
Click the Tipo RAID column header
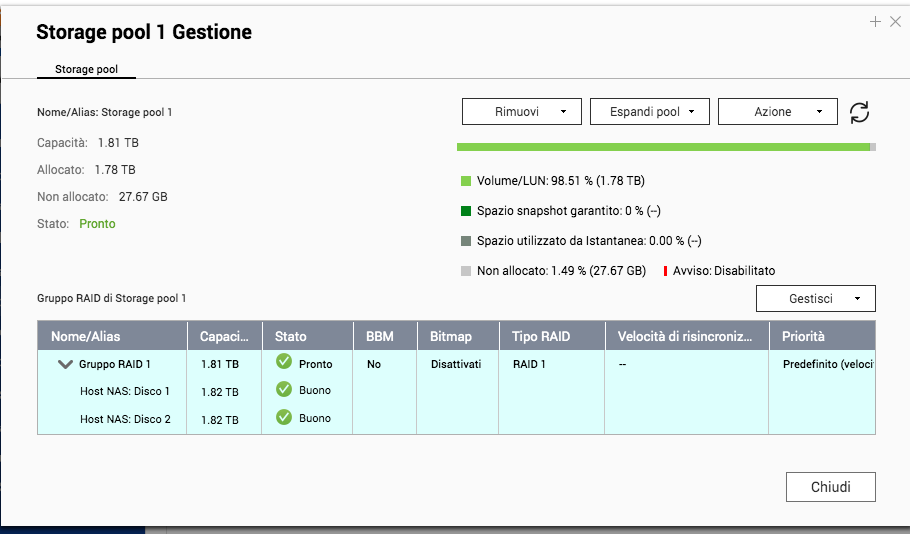[x=541, y=336]
